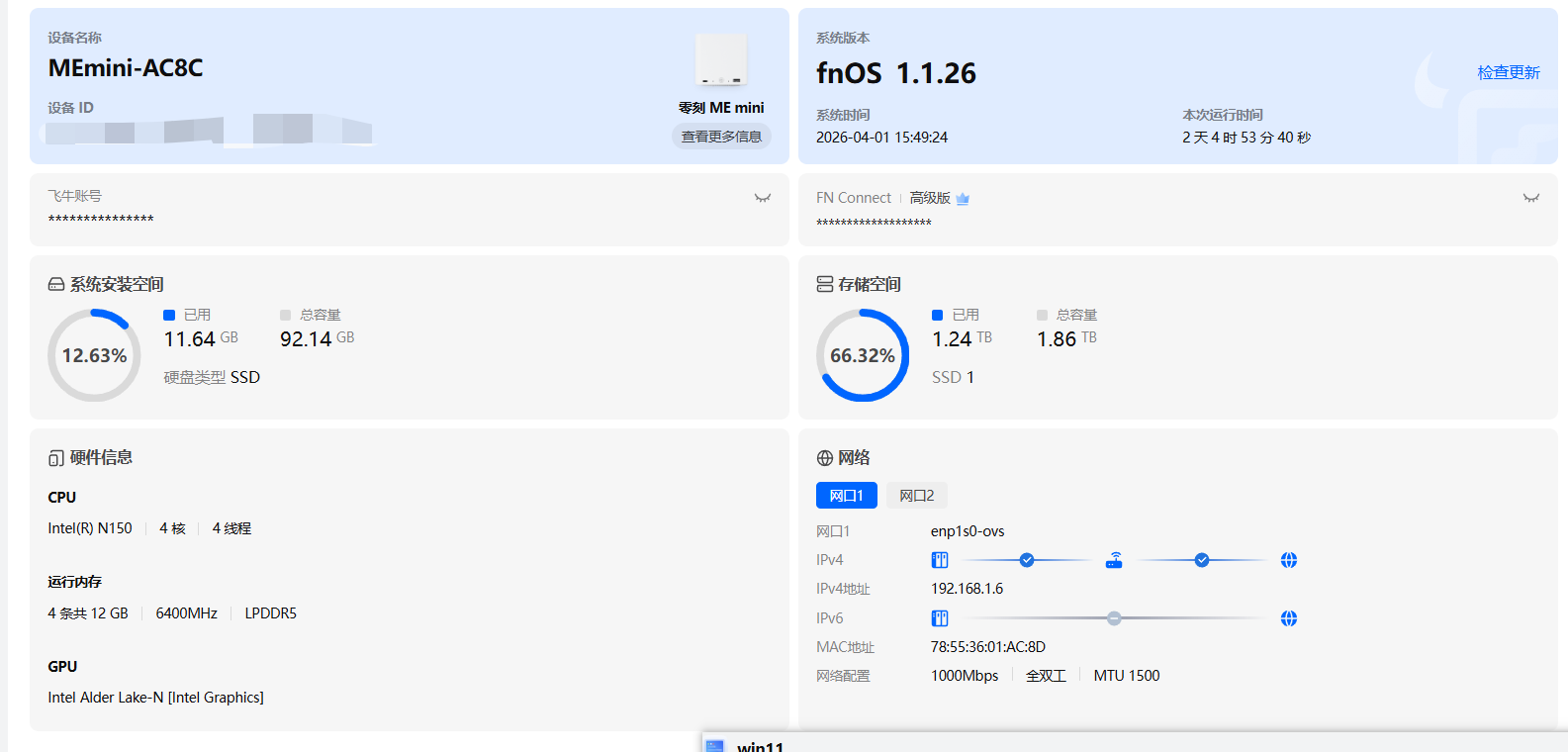The width and height of the screenshot is (1568, 752).
Task: Click the masked 飞牛账号 asterisks
Action: 101,220
